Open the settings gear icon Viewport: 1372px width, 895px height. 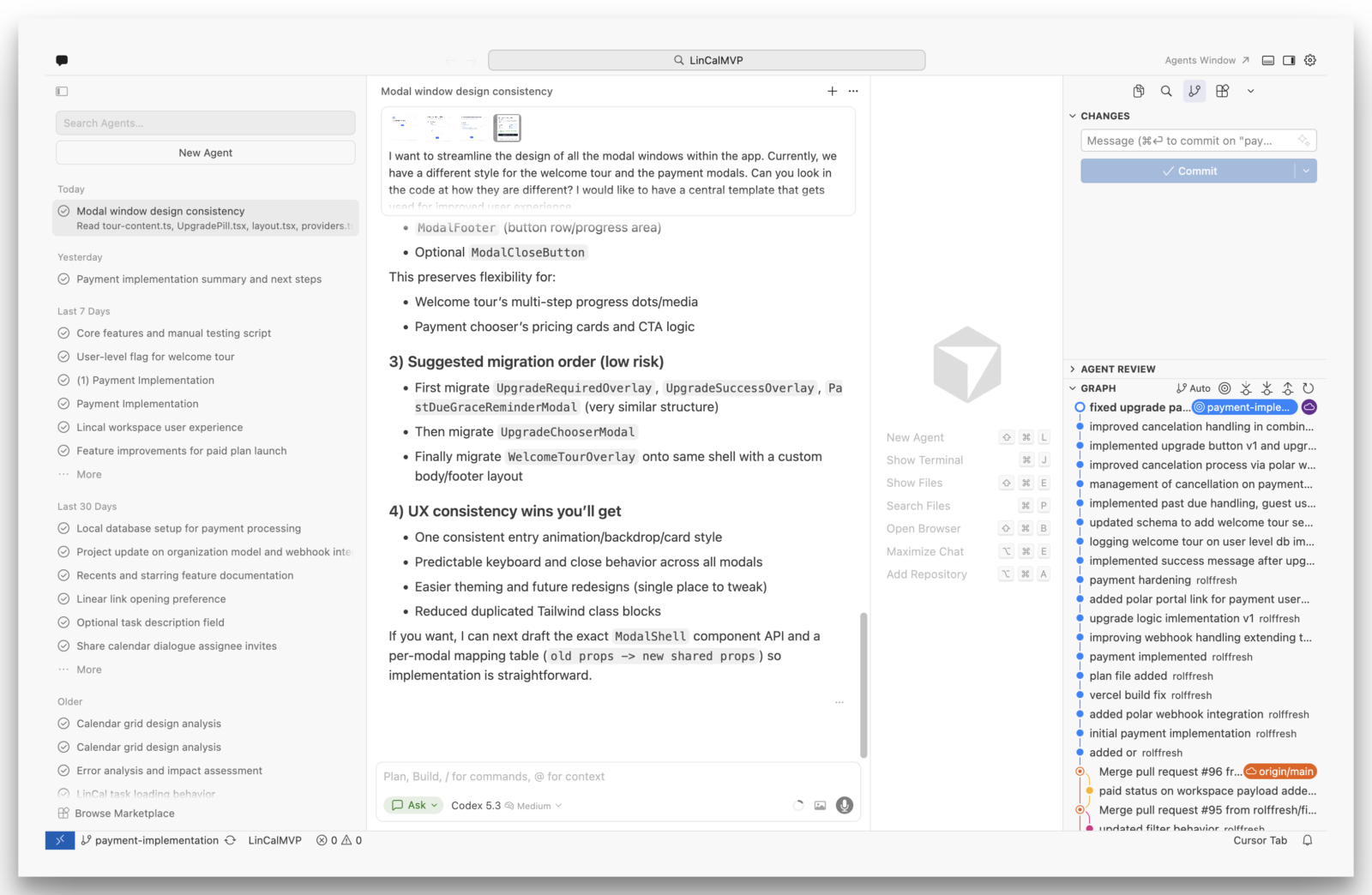pyautogui.click(x=1310, y=60)
